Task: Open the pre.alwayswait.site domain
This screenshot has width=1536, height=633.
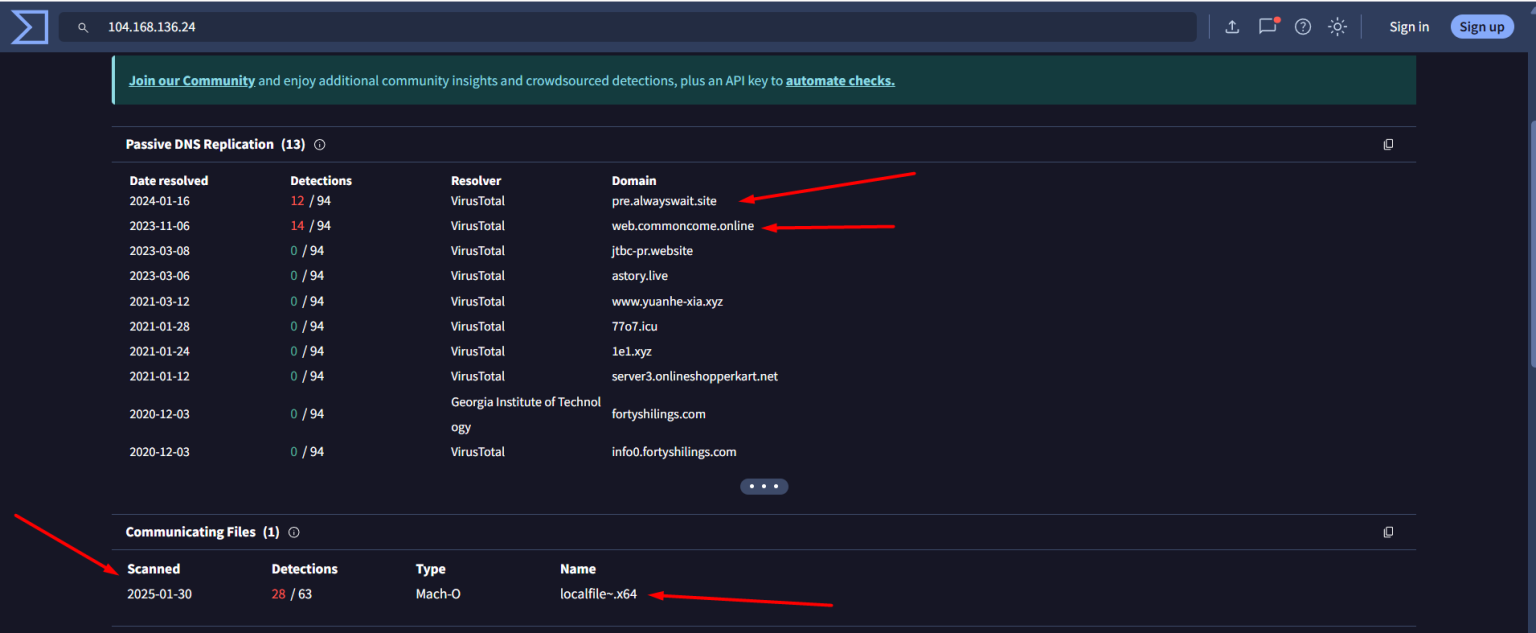Action: 664,200
